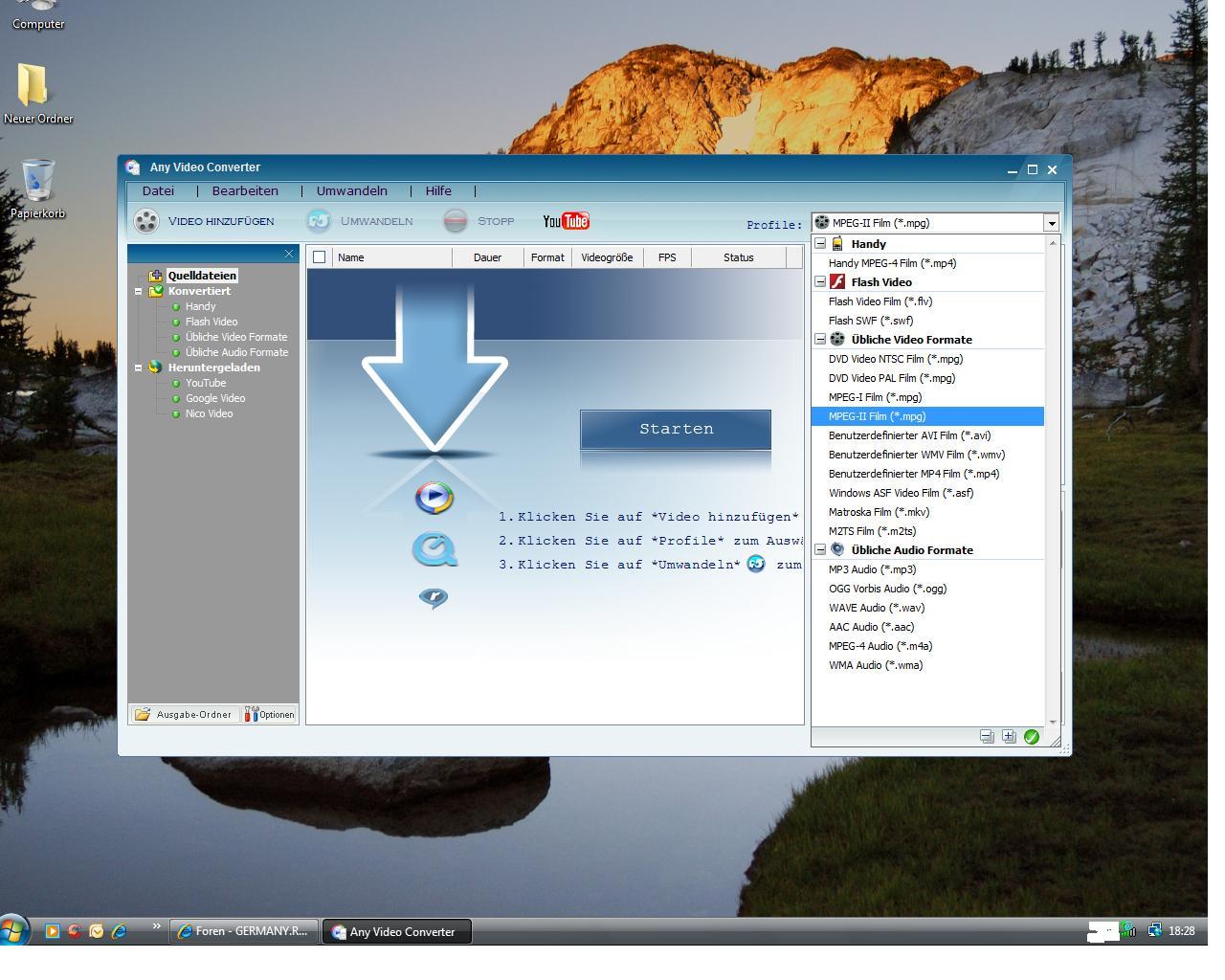This screenshot has width=1225, height=980.
Task: Click the Flash Video group icon
Action: pos(837,282)
